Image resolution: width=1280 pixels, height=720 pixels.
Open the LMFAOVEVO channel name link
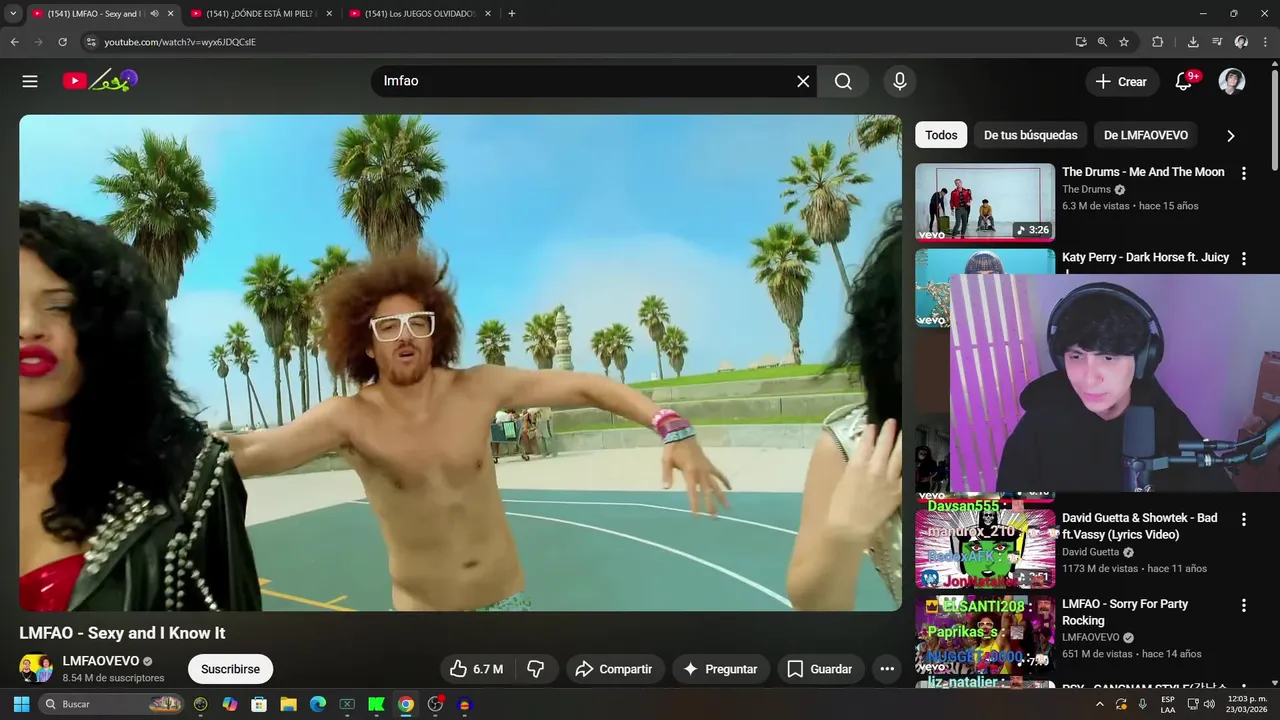101,661
